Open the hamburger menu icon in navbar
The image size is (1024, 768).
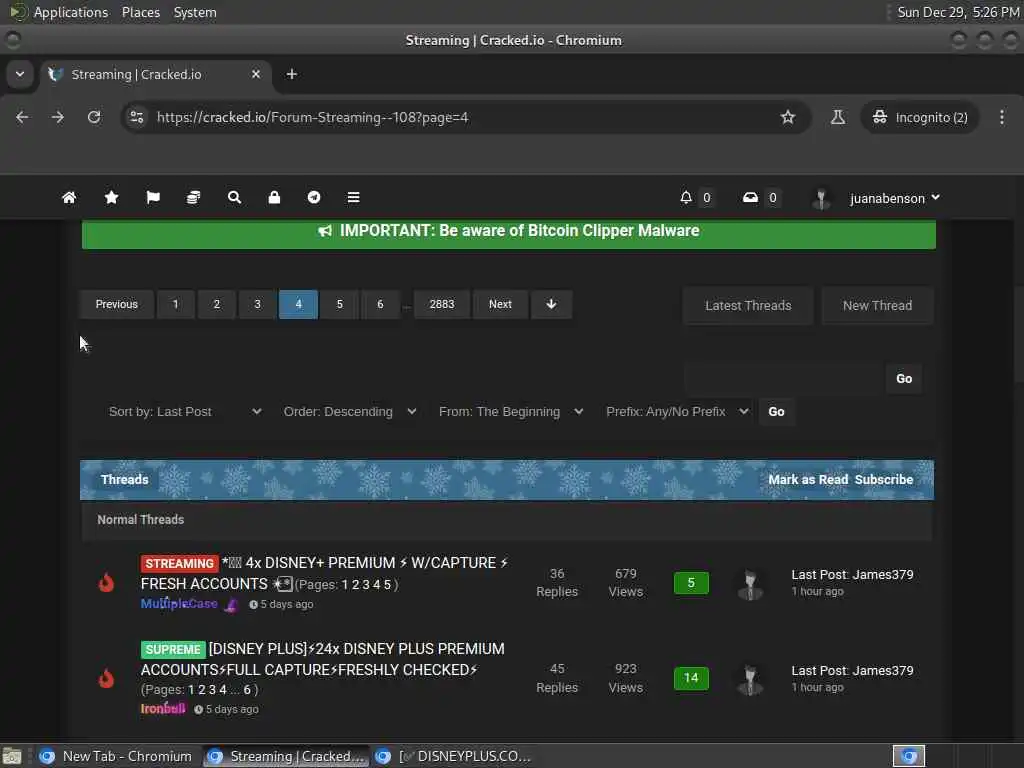353,197
